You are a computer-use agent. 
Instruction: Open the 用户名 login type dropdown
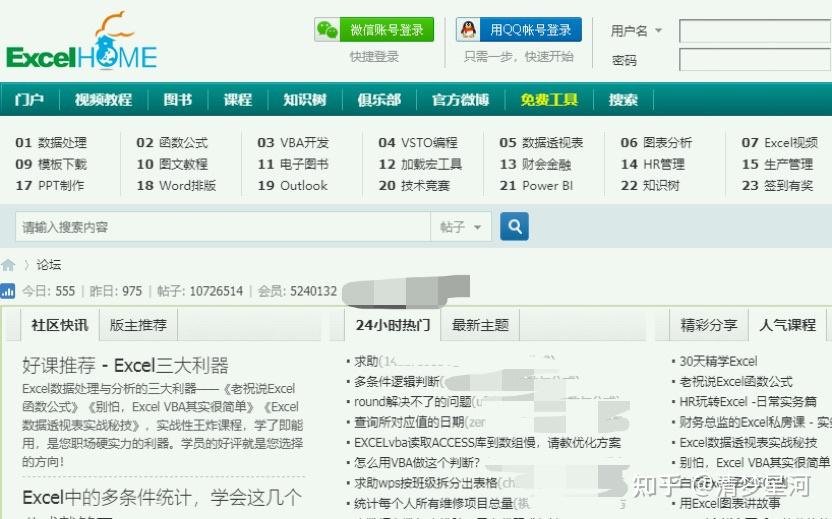pos(636,31)
